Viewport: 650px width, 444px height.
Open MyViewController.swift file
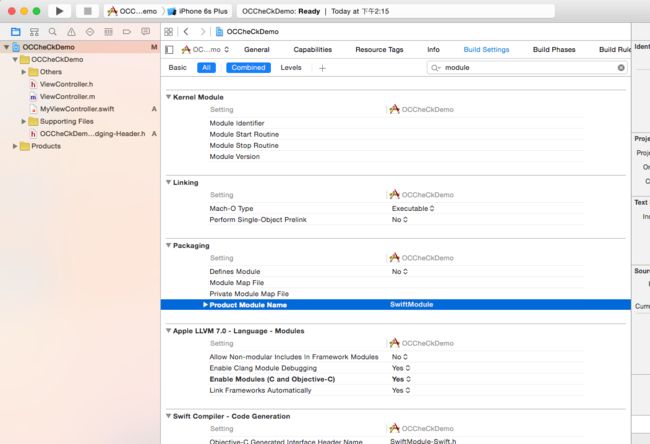tap(77, 109)
